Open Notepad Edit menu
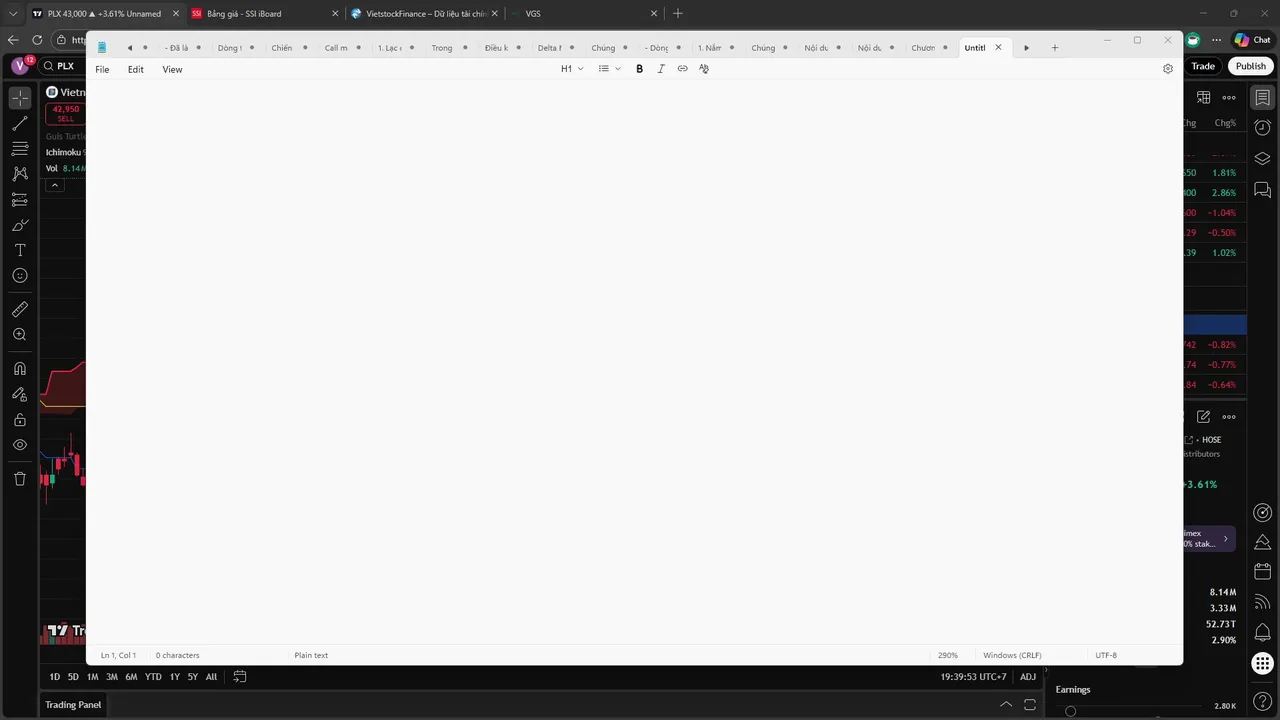Image resolution: width=1280 pixels, height=720 pixels. [136, 69]
